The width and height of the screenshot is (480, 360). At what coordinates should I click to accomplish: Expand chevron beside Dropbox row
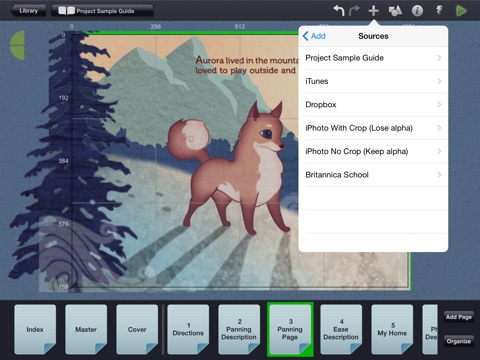pos(439,105)
